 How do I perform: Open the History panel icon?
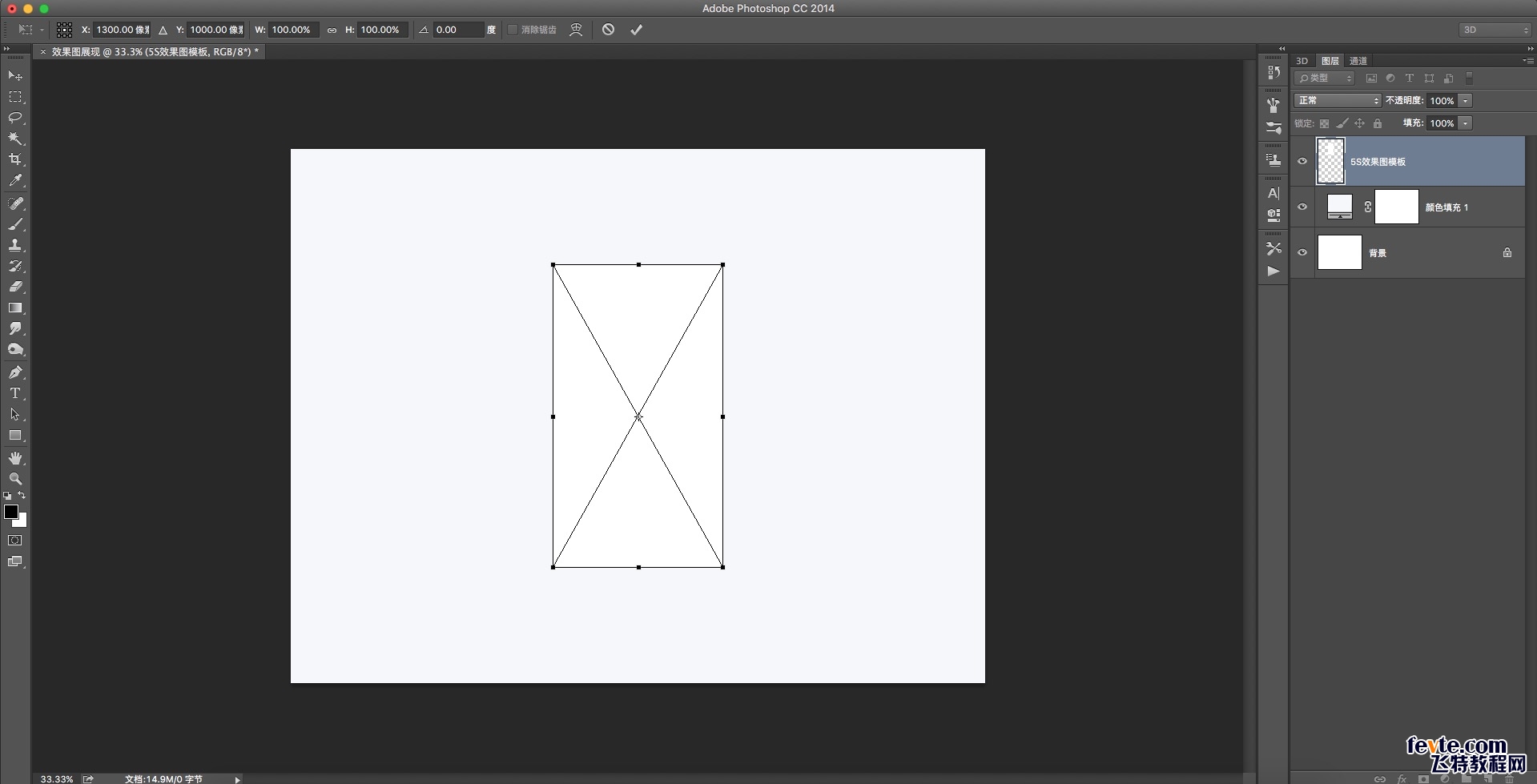coord(1273,72)
